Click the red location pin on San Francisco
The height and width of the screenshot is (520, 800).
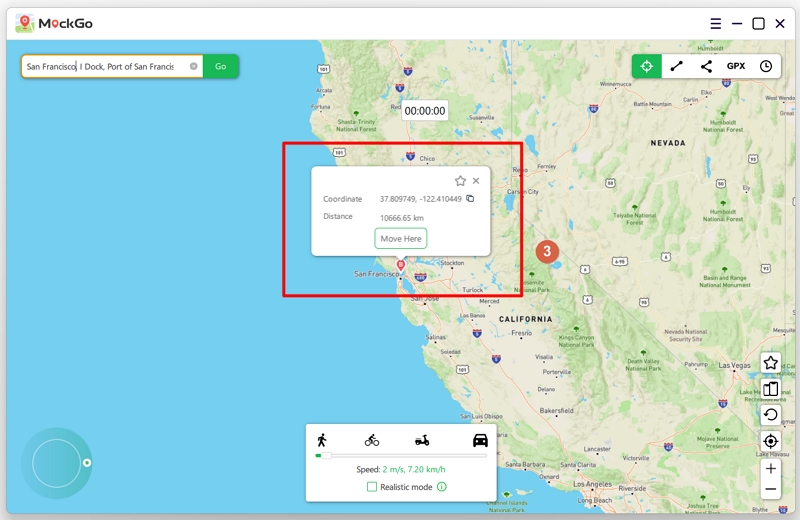(401, 265)
